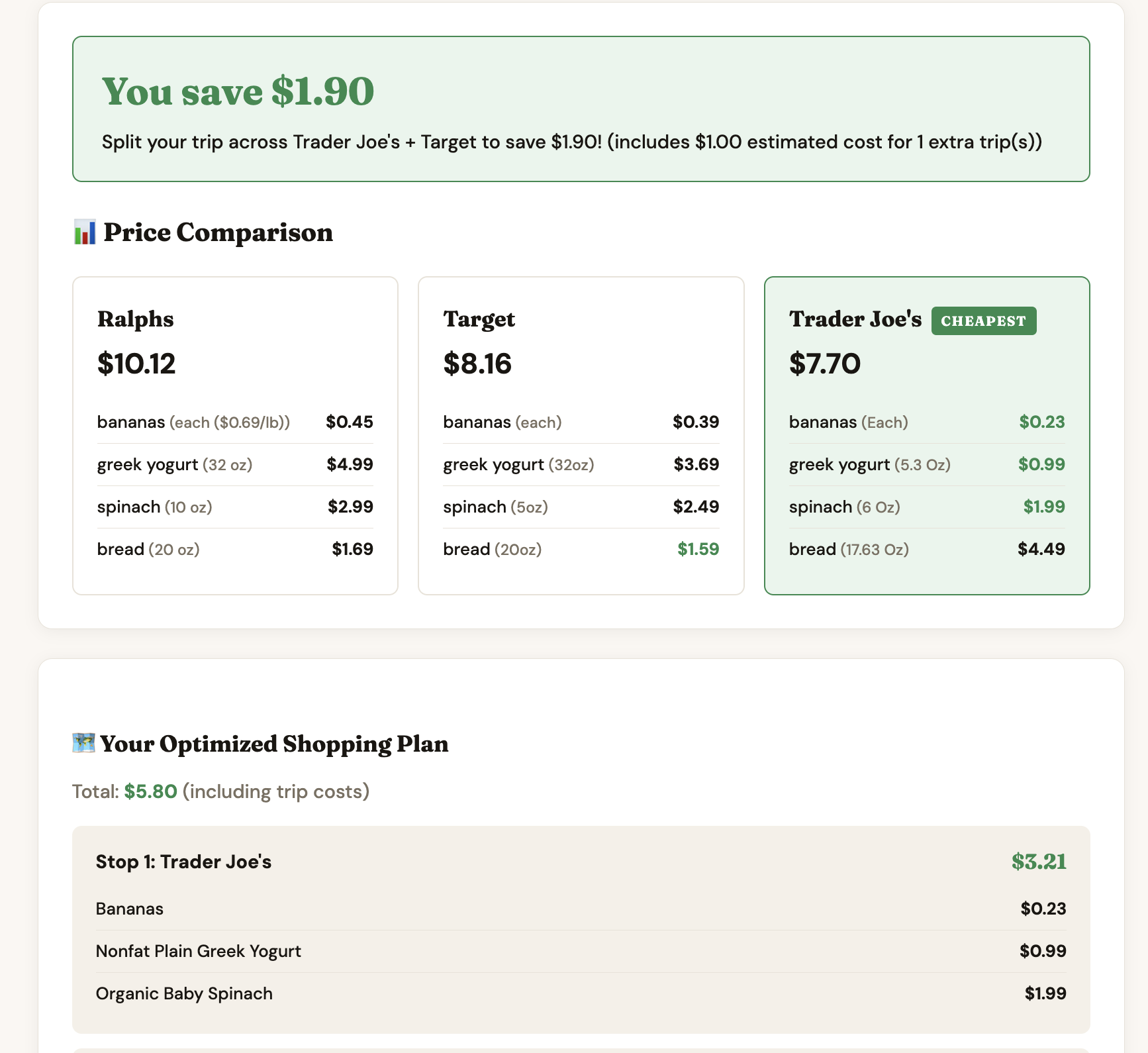Select Nonfat Plain Greek Yogurt item

(198, 951)
